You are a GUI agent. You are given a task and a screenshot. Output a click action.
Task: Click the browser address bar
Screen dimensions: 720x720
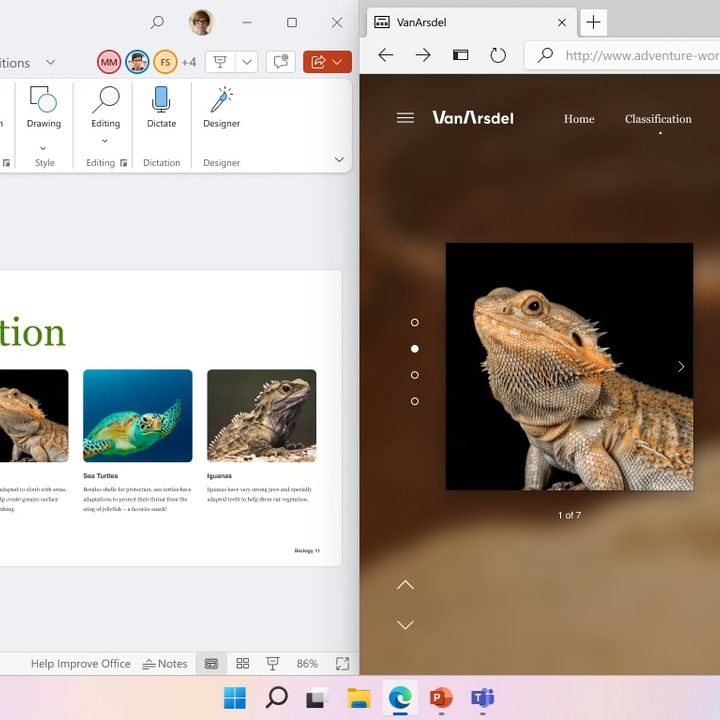point(623,56)
